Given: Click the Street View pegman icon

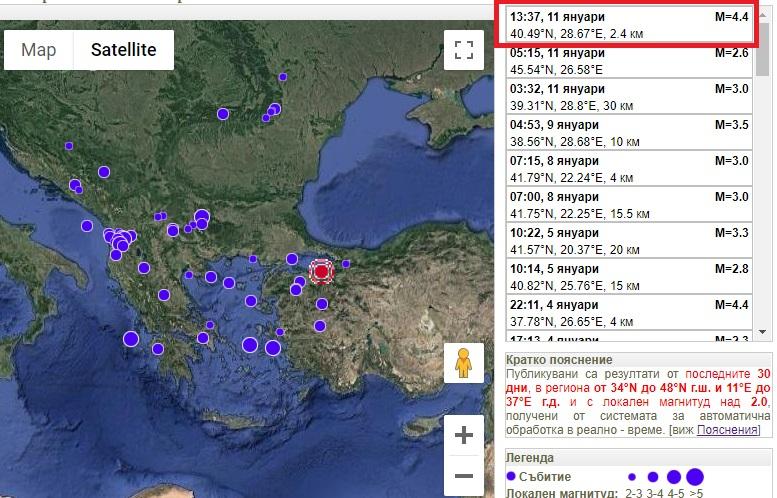Looking at the screenshot, I should coord(462,364).
